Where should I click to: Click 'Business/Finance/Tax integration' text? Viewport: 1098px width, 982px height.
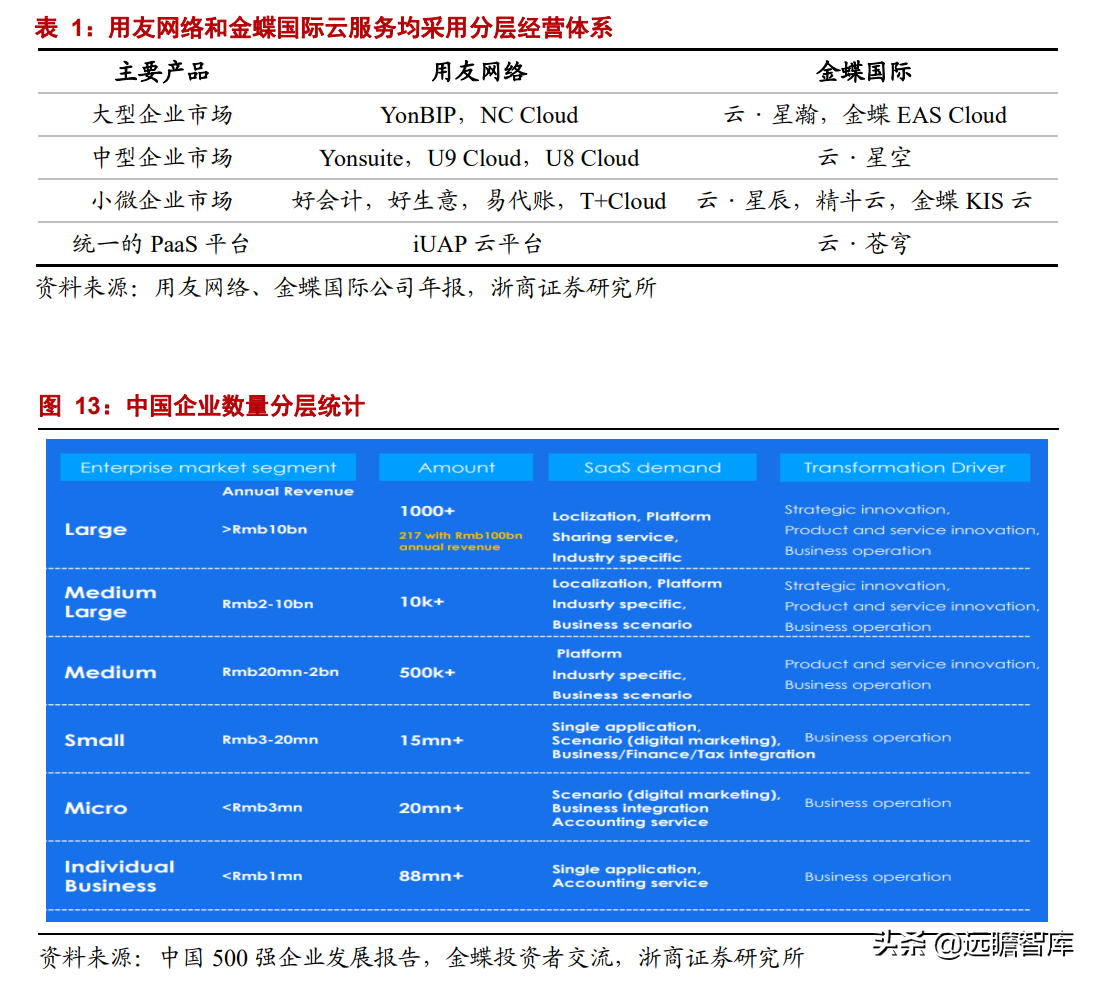point(683,754)
